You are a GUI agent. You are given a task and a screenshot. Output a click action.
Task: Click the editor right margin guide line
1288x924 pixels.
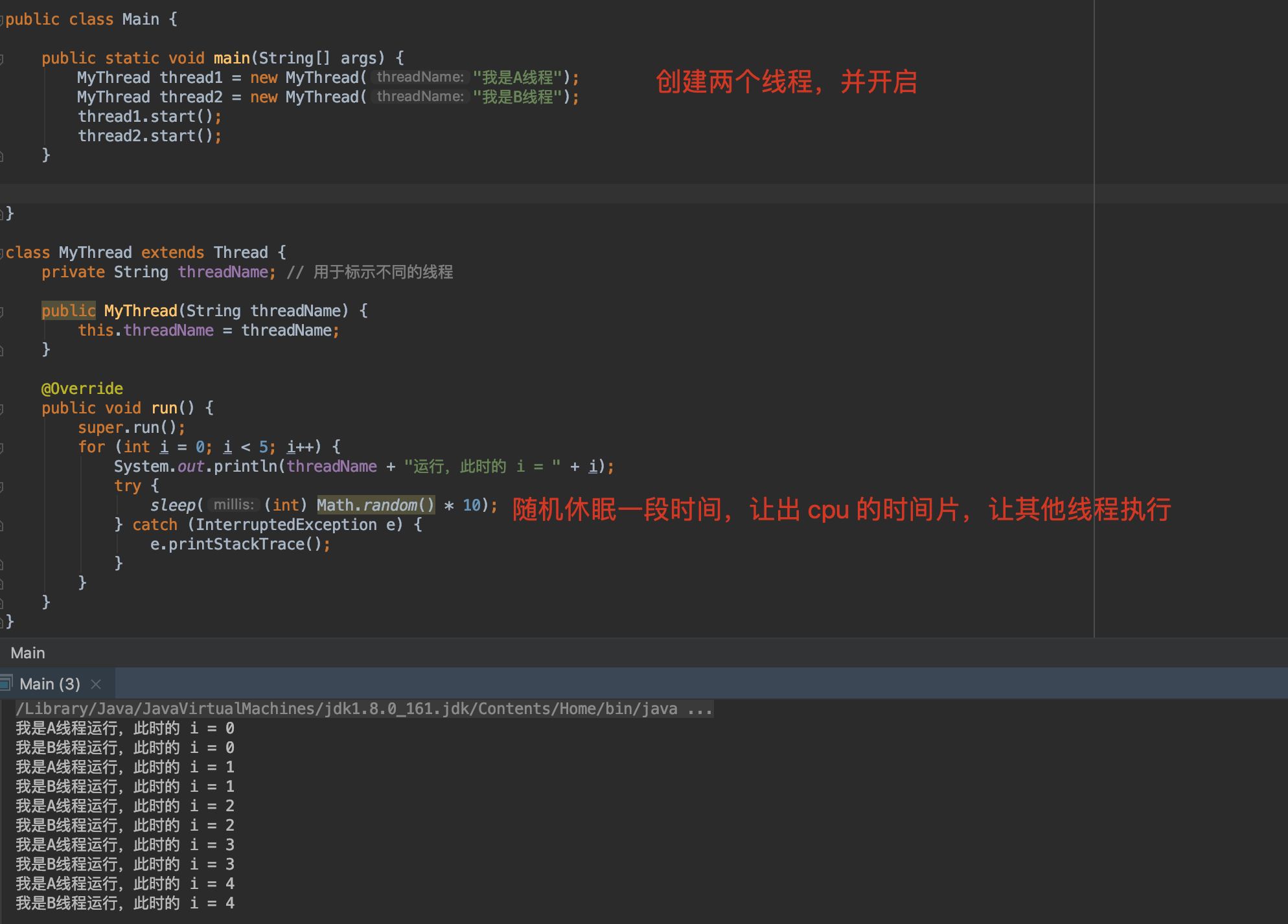(x=1094, y=324)
